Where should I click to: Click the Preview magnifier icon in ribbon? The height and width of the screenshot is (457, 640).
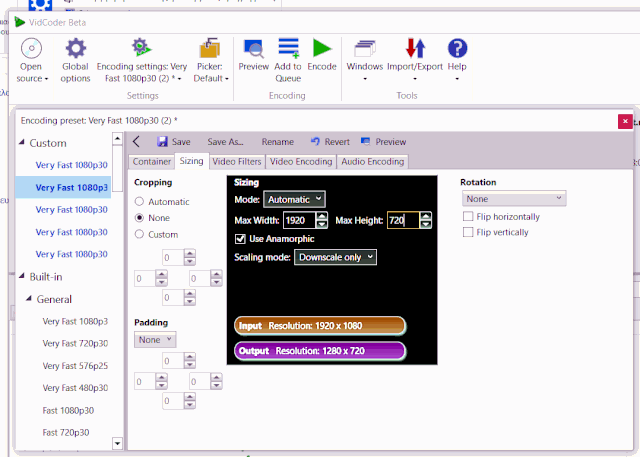click(253, 49)
